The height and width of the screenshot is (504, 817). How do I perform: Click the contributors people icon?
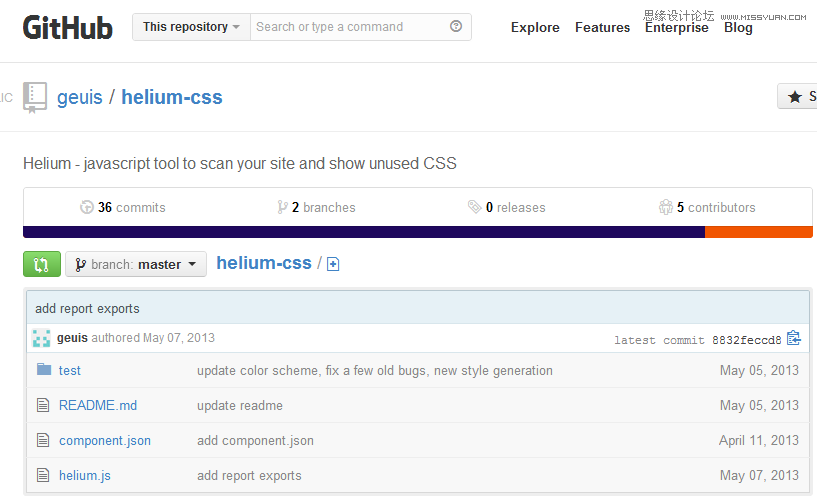pos(665,207)
